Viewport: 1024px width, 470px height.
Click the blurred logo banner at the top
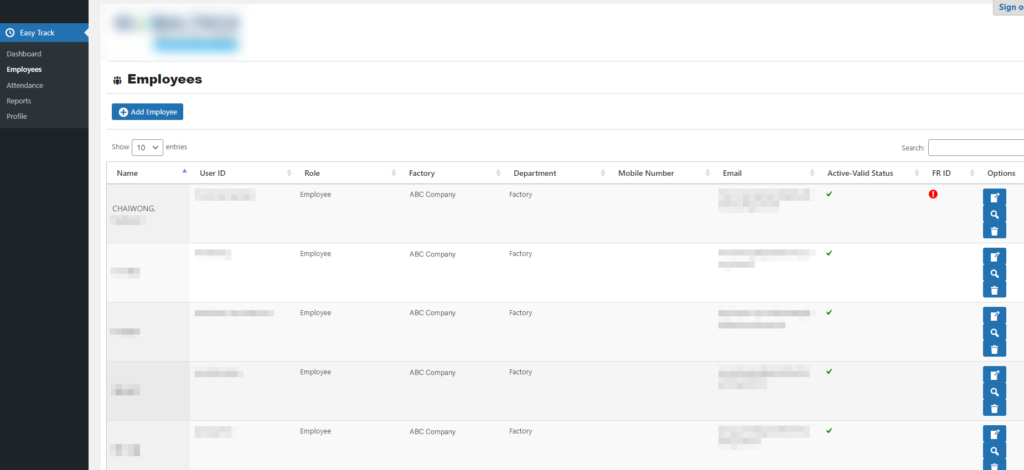coord(176,33)
